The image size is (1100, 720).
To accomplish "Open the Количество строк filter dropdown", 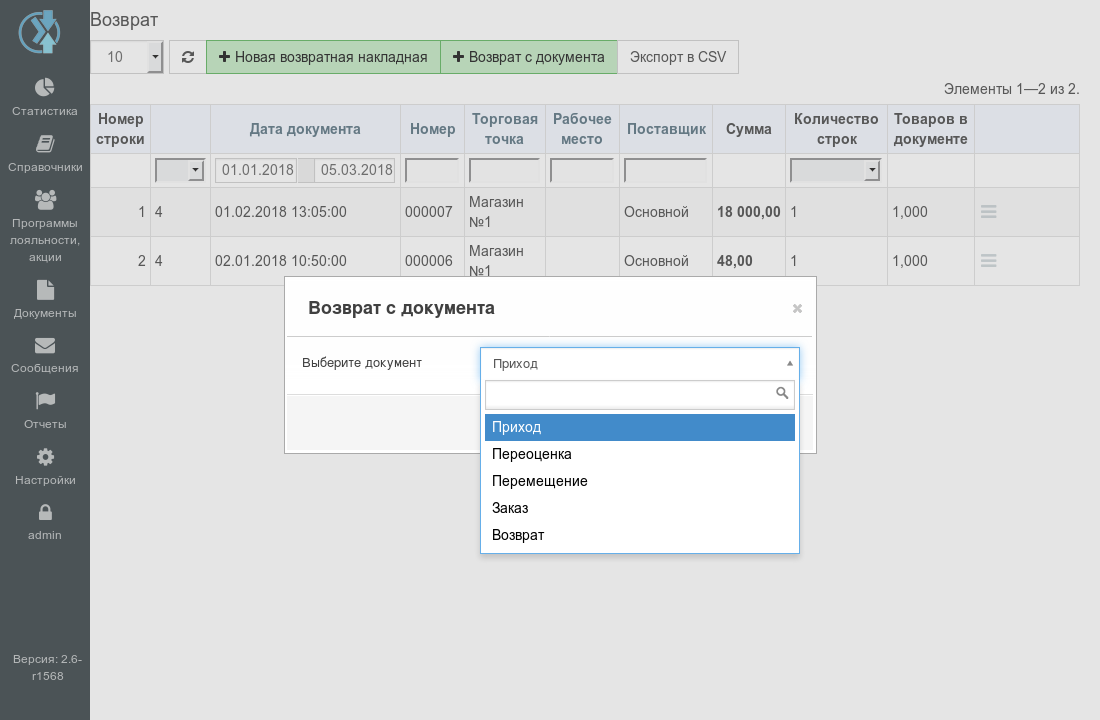I will click(x=835, y=170).
